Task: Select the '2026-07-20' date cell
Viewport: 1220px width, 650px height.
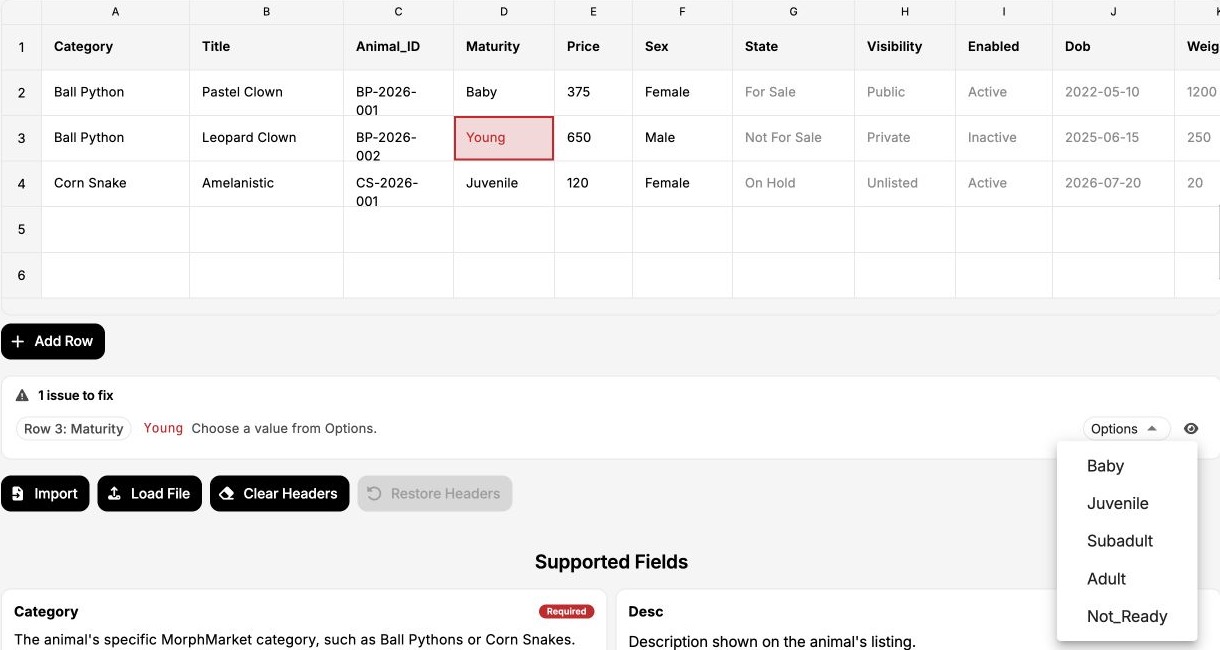Action: pyautogui.click(x=1113, y=183)
